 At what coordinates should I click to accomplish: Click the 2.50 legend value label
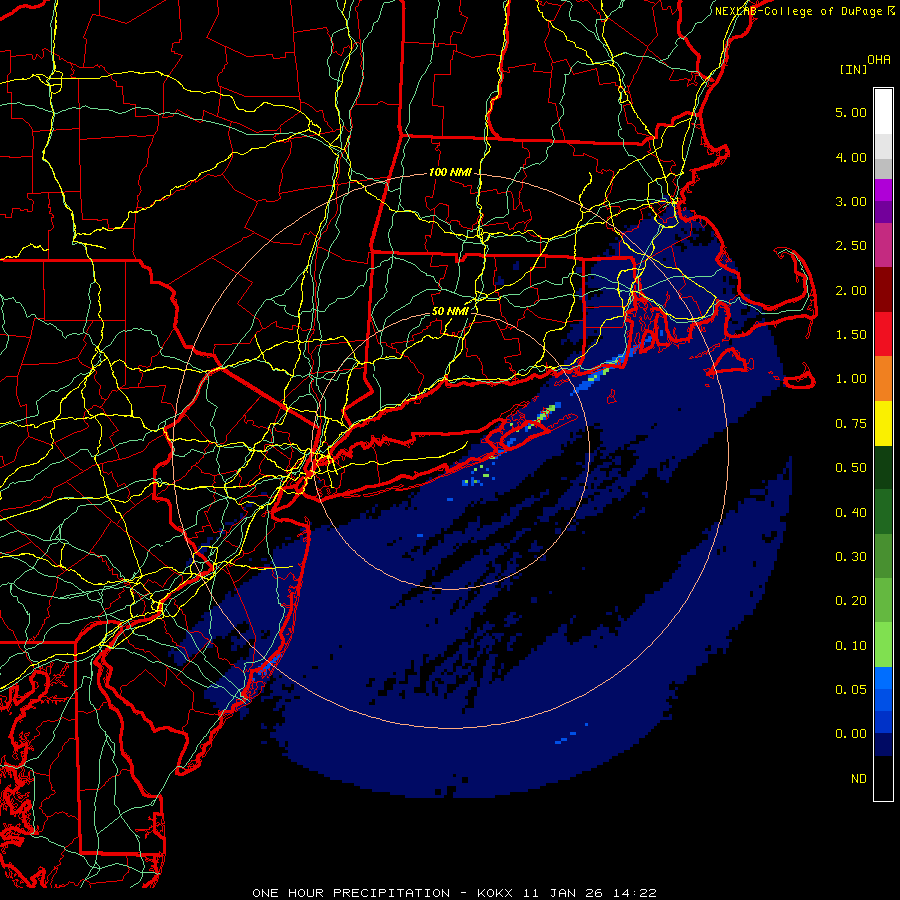tap(851, 246)
